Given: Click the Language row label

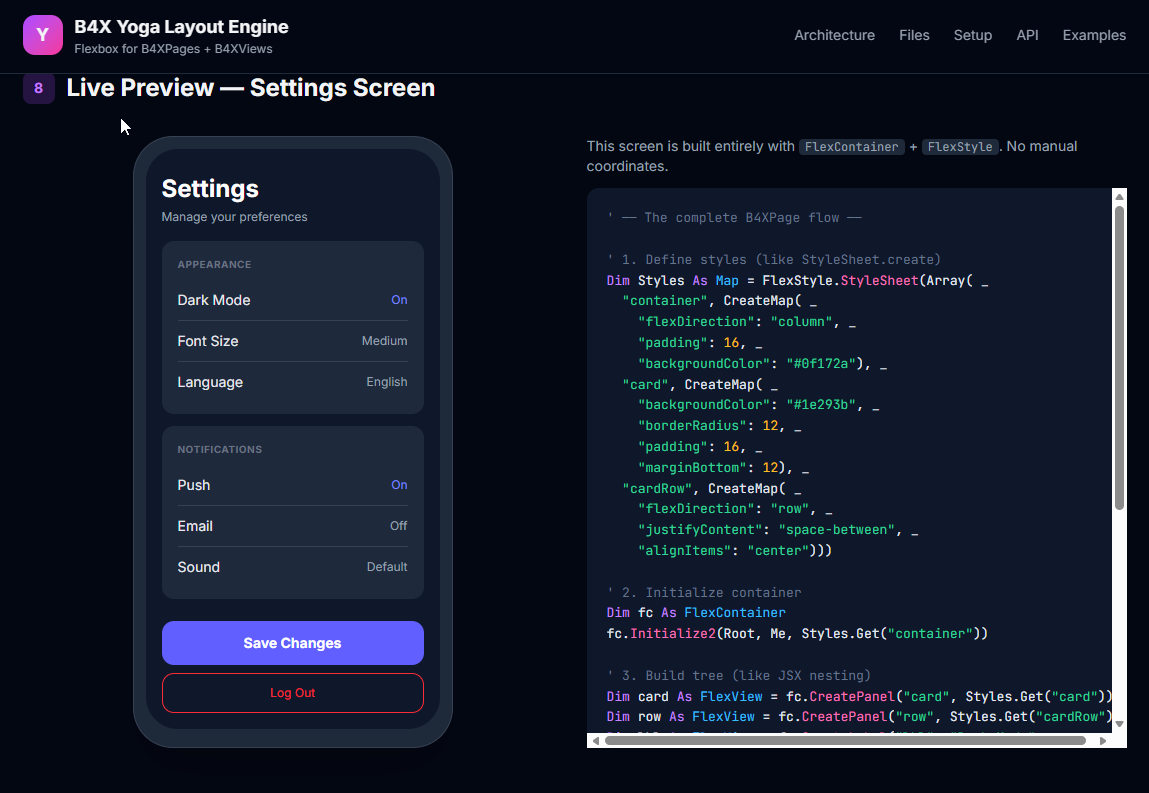Looking at the screenshot, I should click(210, 382).
